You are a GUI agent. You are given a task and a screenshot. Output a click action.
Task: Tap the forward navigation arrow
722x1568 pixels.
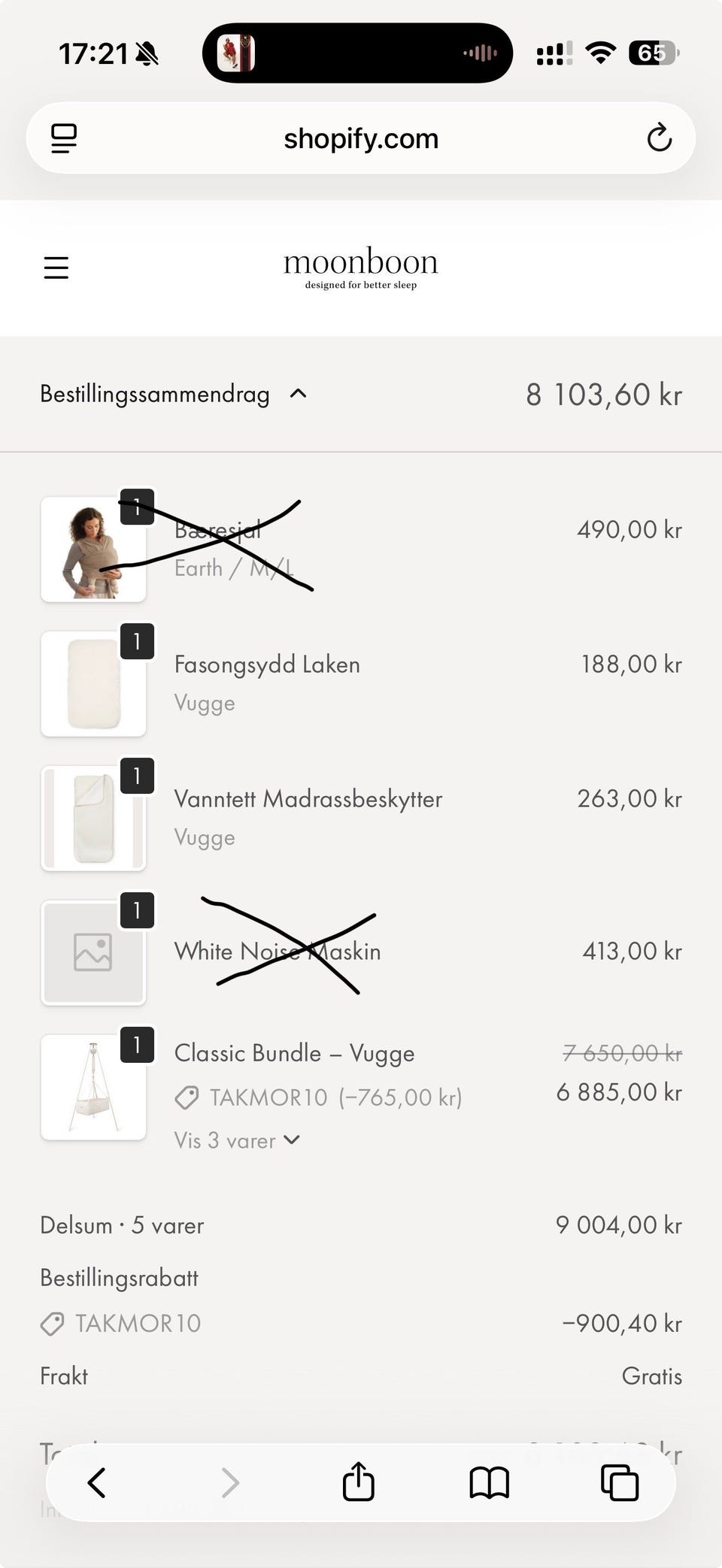tap(230, 1483)
